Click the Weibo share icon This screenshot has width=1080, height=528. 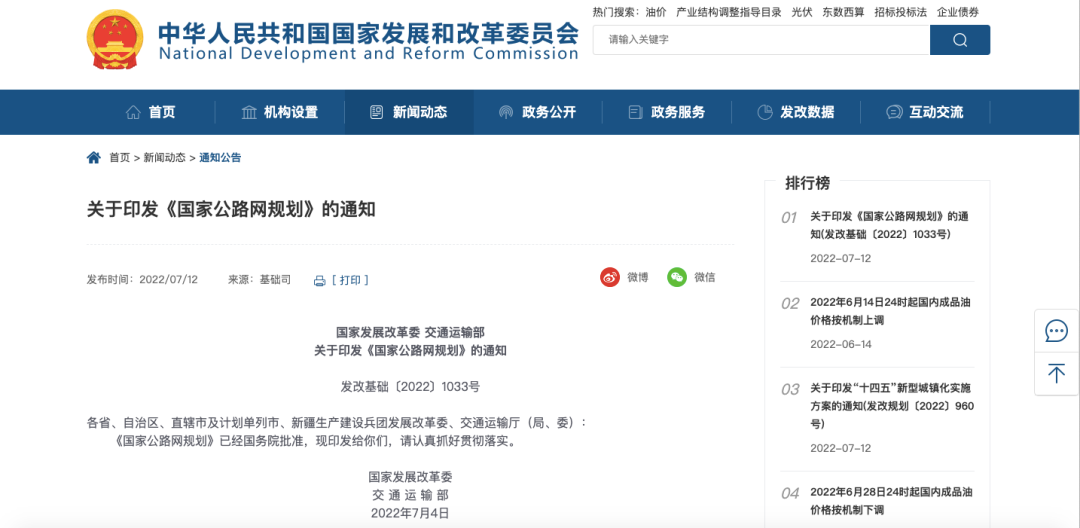[610, 277]
